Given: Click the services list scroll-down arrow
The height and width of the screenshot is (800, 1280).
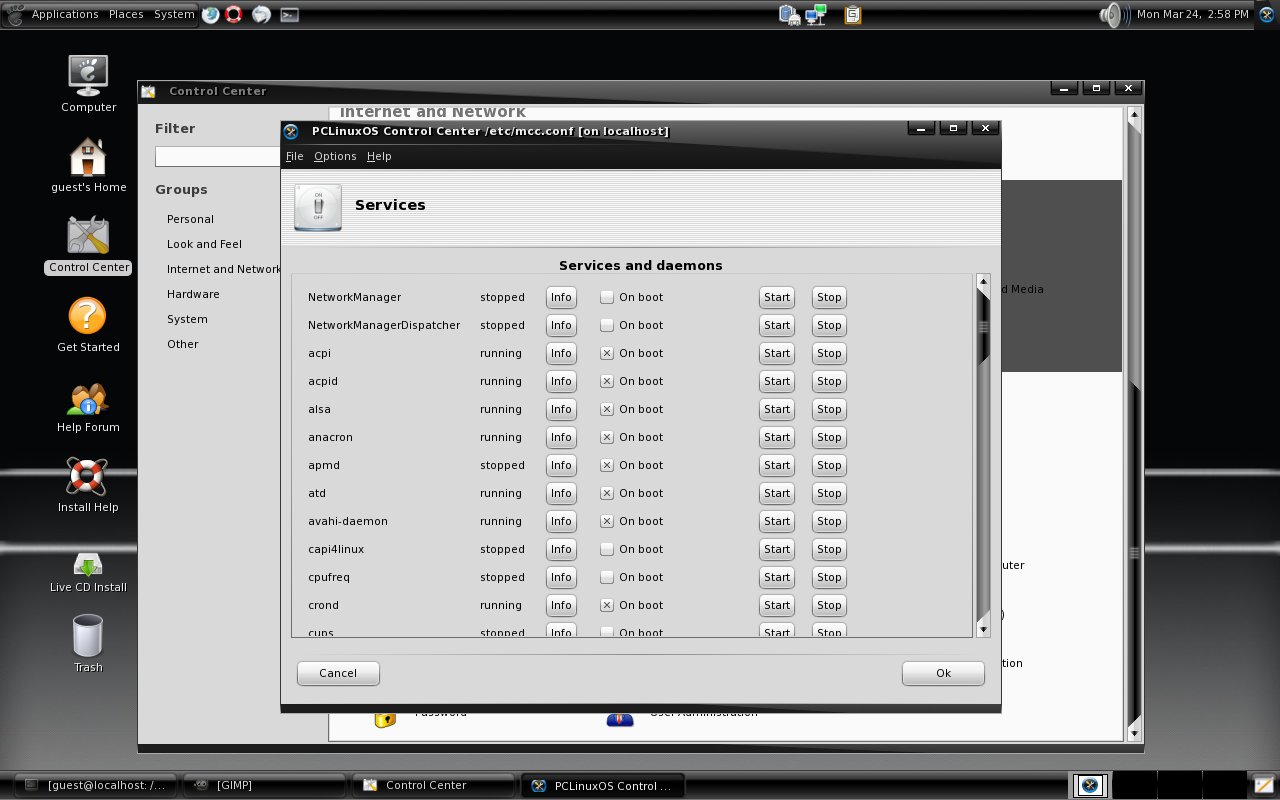Looking at the screenshot, I should tap(983, 629).
